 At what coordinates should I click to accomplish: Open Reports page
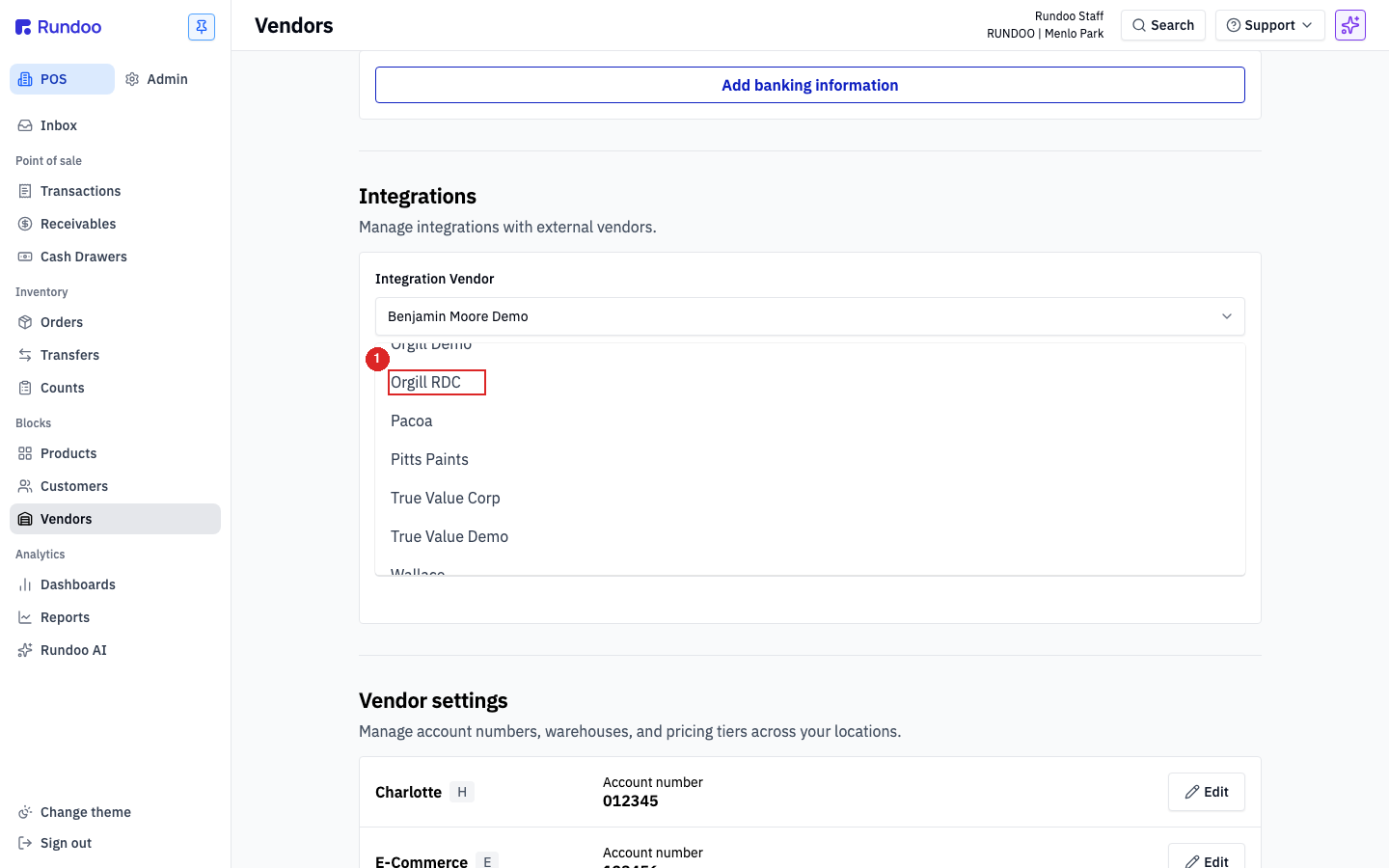coord(115,617)
